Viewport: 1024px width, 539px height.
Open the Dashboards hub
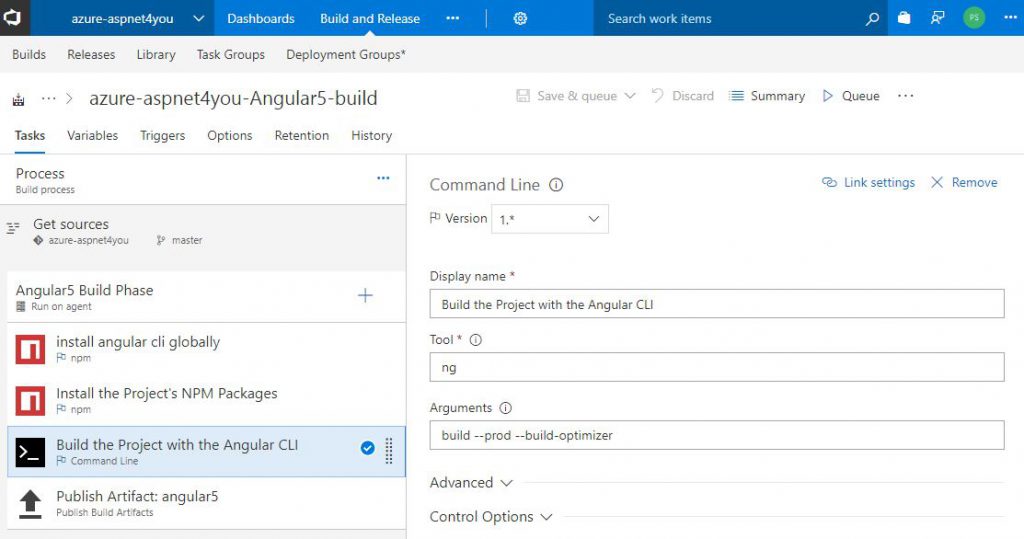coord(261,18)
